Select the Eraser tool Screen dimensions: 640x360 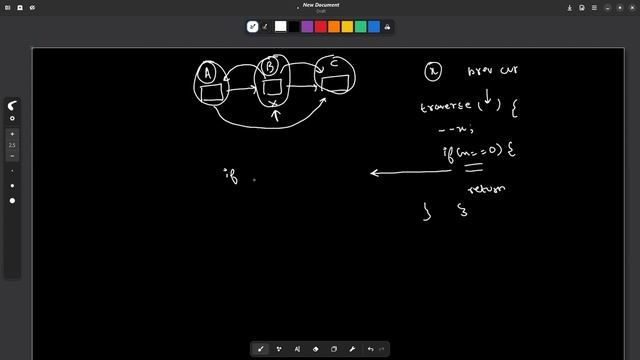pos(316,349)
